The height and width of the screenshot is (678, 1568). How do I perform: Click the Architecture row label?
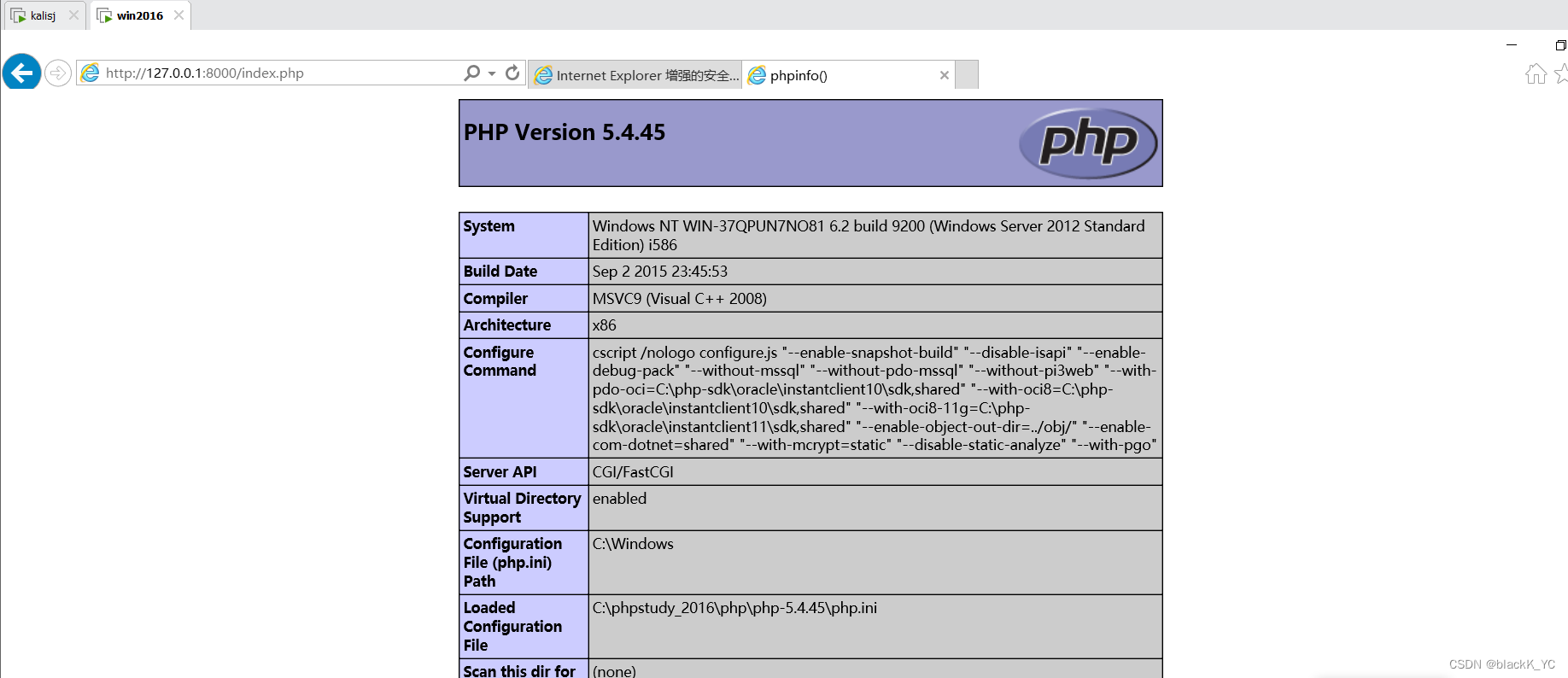[x=507, y=325]
